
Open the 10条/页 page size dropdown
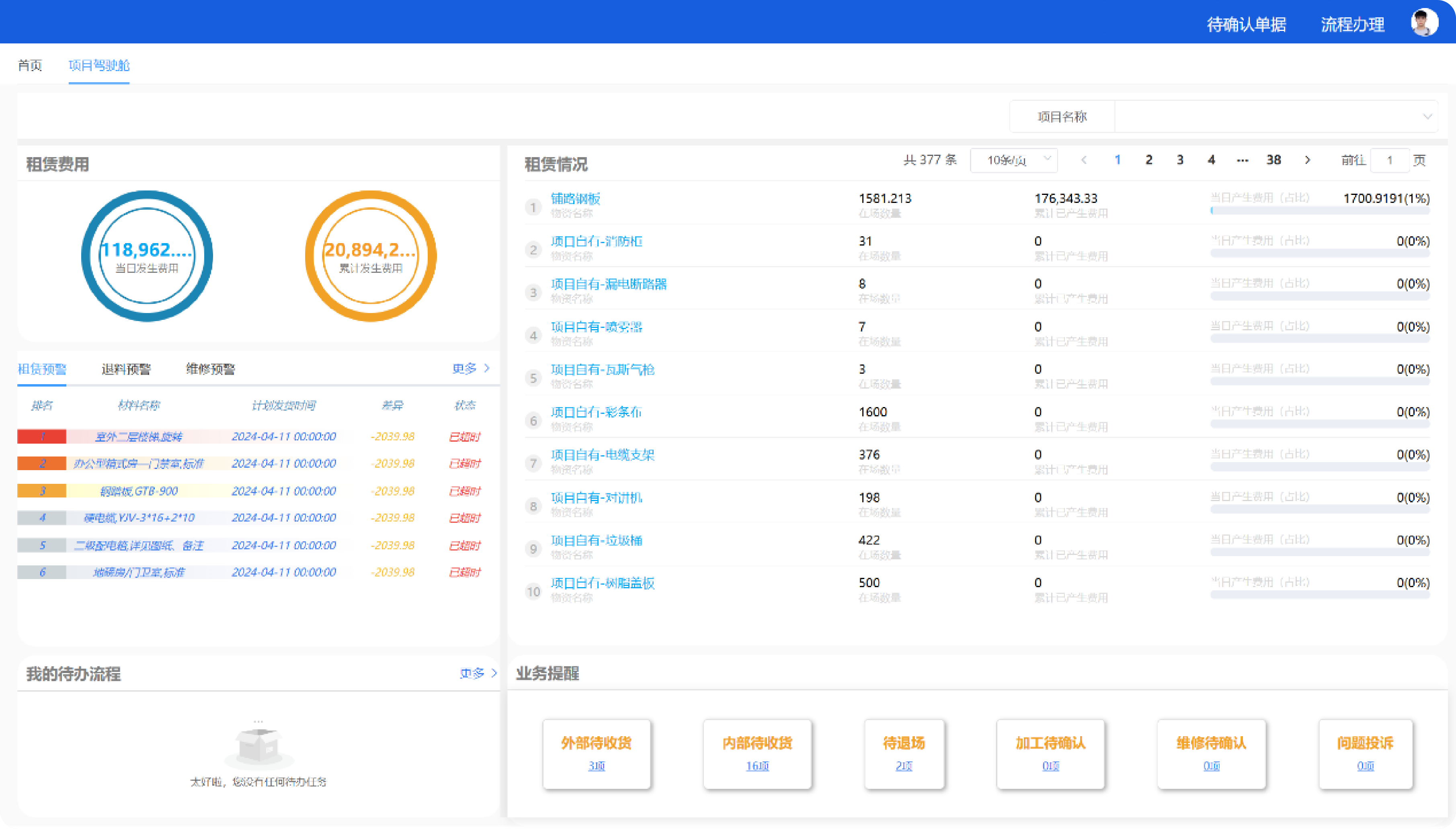click(x=1014, y=160)
